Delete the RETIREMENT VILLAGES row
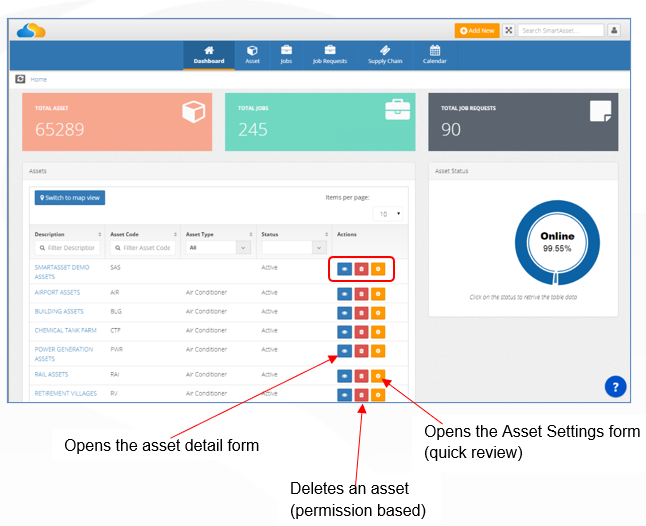The height and width of the screenshot is (526, 646). point(361,395)
